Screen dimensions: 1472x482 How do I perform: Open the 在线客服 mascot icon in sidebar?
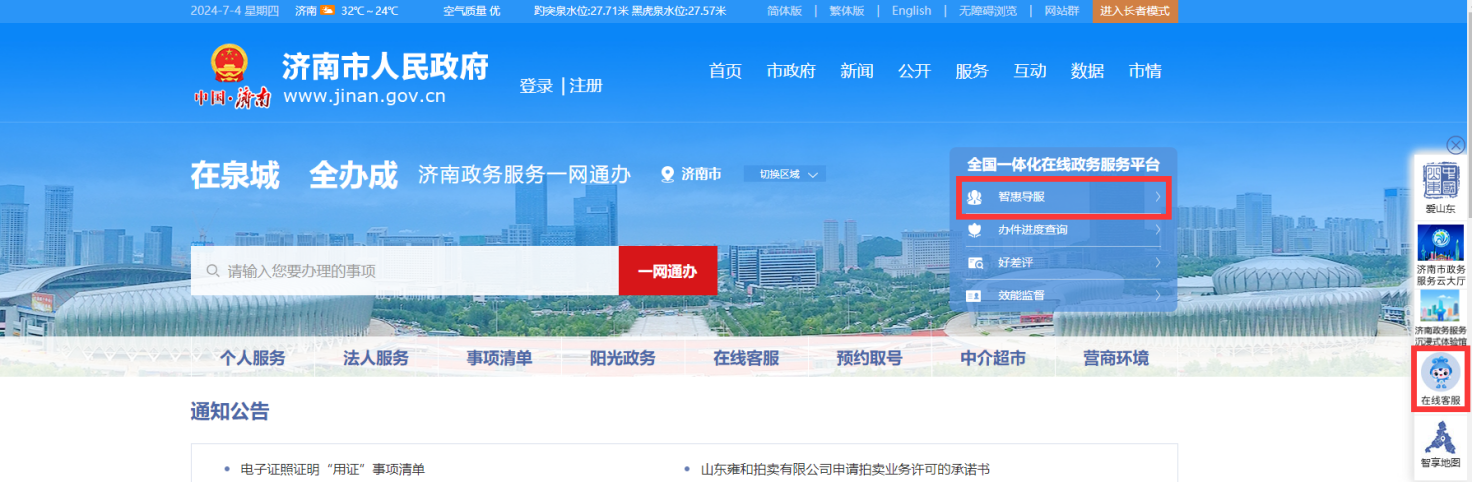tap(1440, 374)
